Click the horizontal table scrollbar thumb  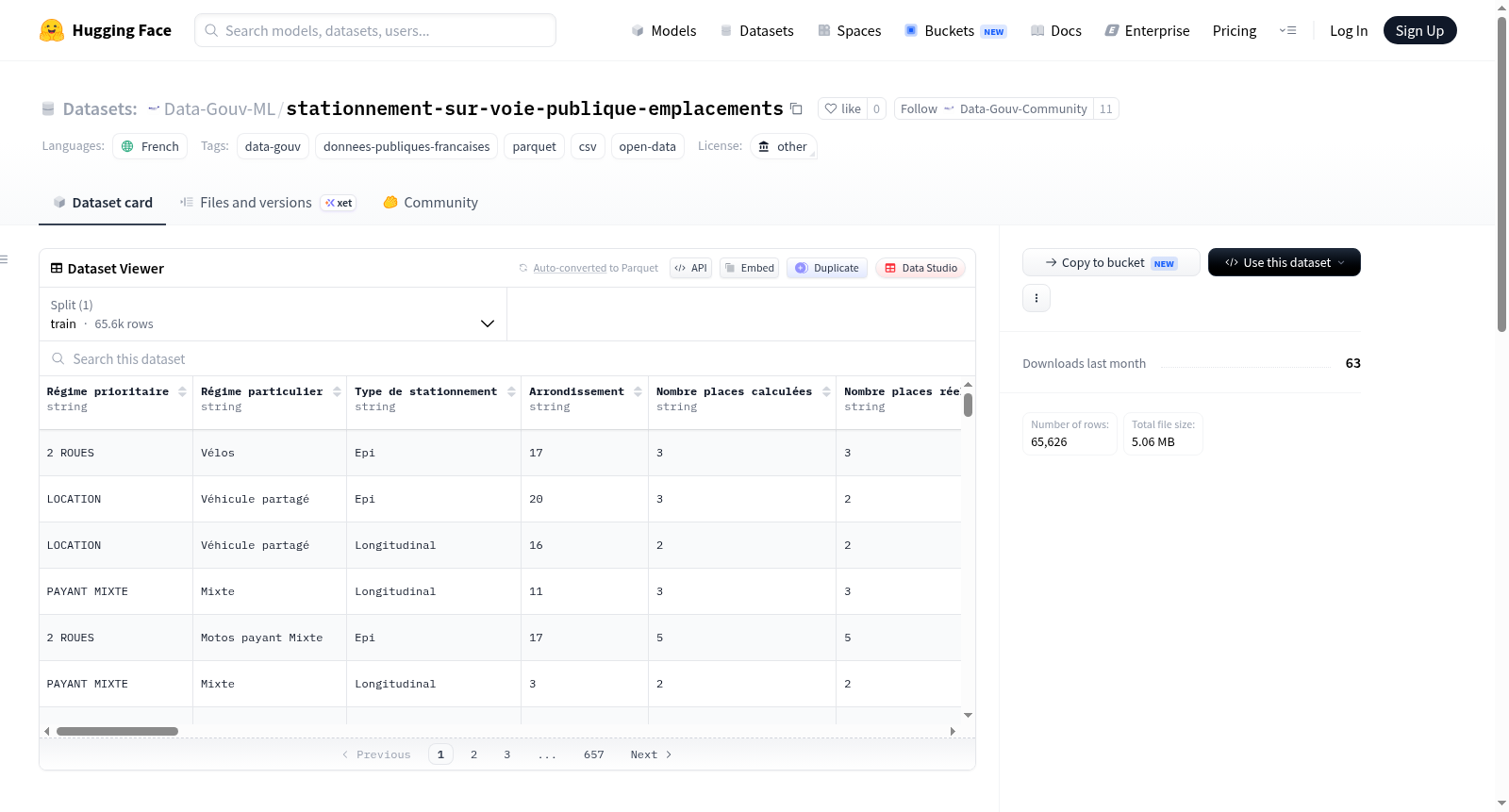117,731
